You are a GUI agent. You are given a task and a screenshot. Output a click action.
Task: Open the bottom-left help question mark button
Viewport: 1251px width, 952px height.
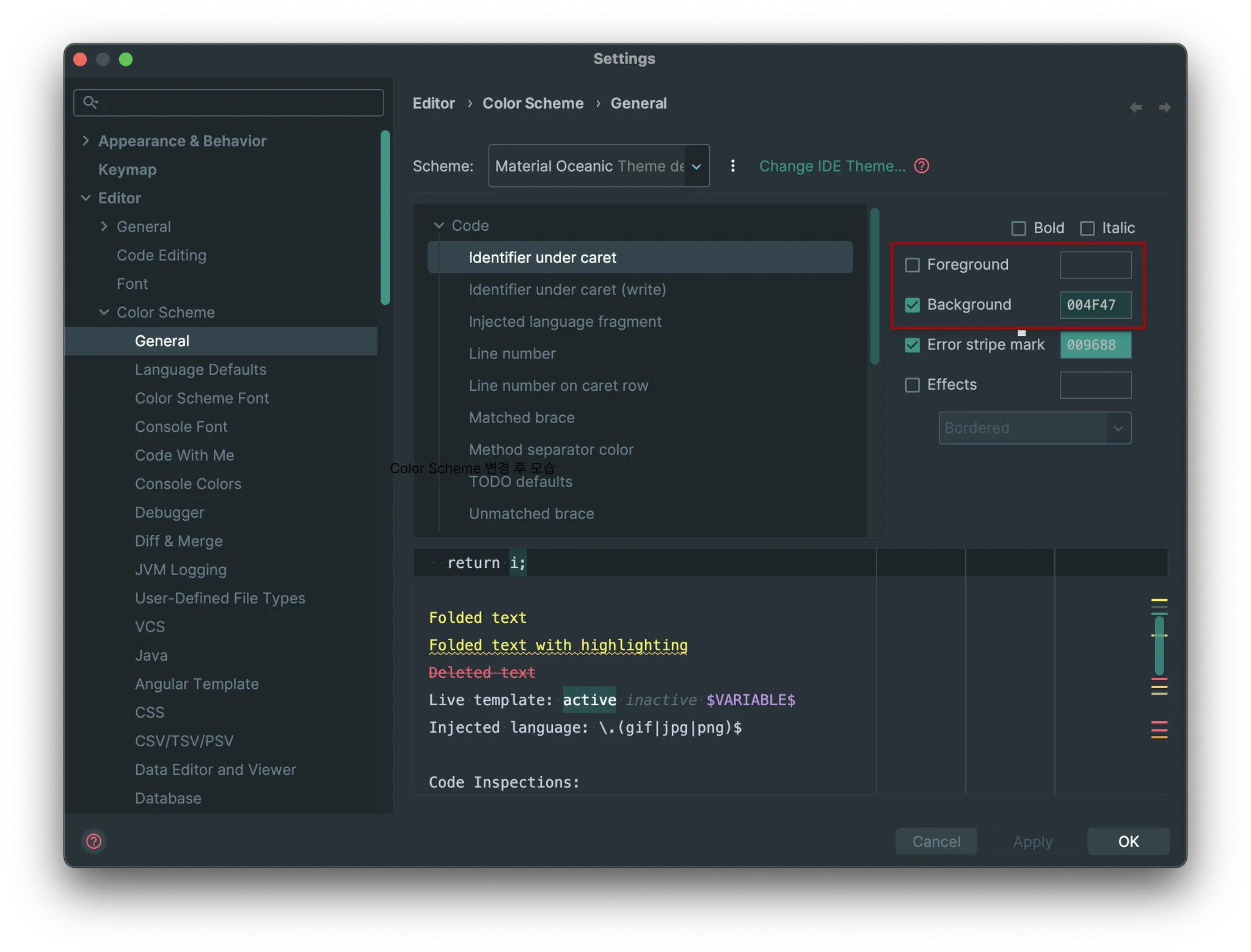click(94, 841)
